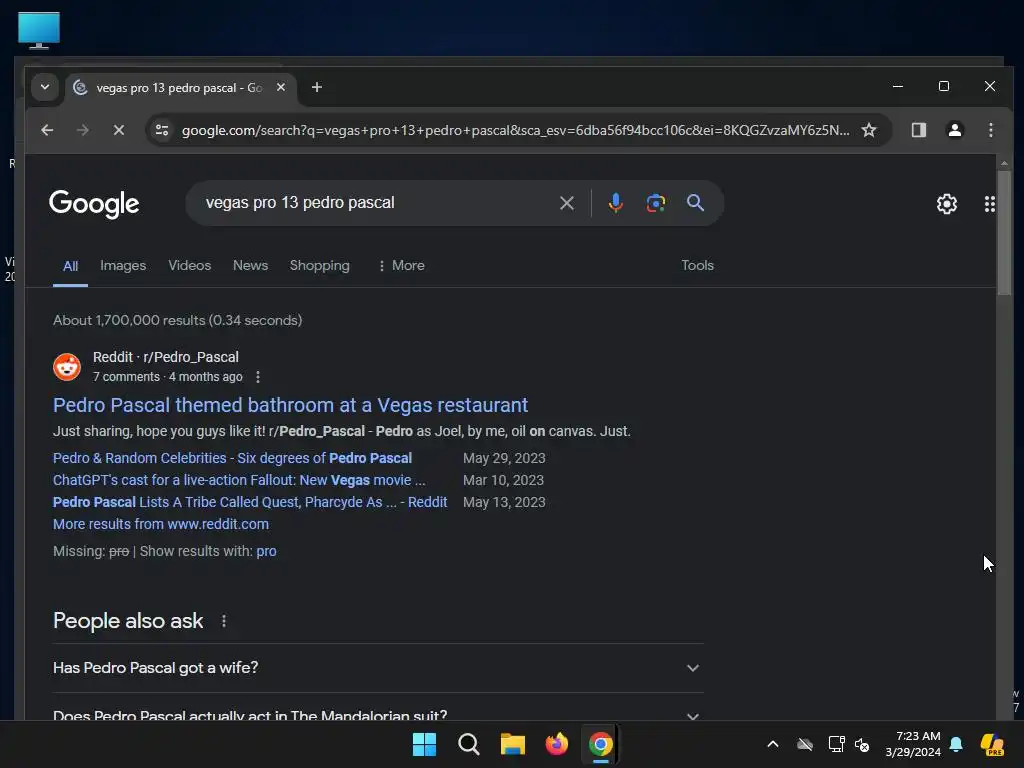Viewport: 1024px width, 768px height.
Task: Bookmark this page with the star icon
Action: point(869,130)
